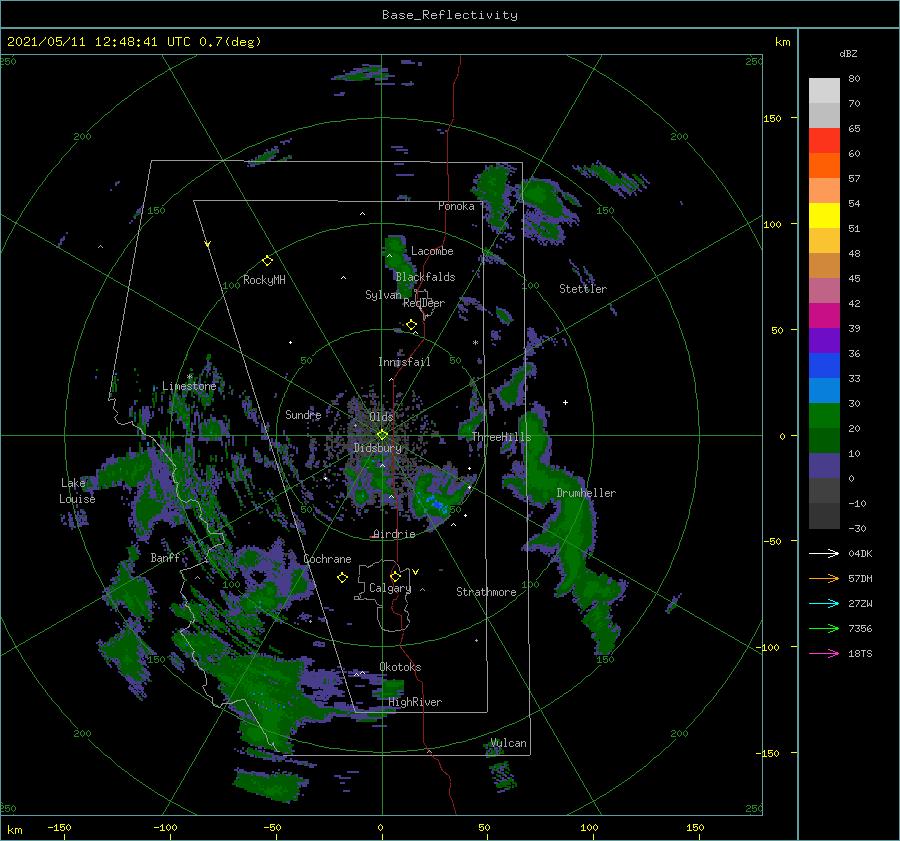Viewport: 900px width, 841px height.
Task: Click the Airdrie city label
Action: point(394,534)
